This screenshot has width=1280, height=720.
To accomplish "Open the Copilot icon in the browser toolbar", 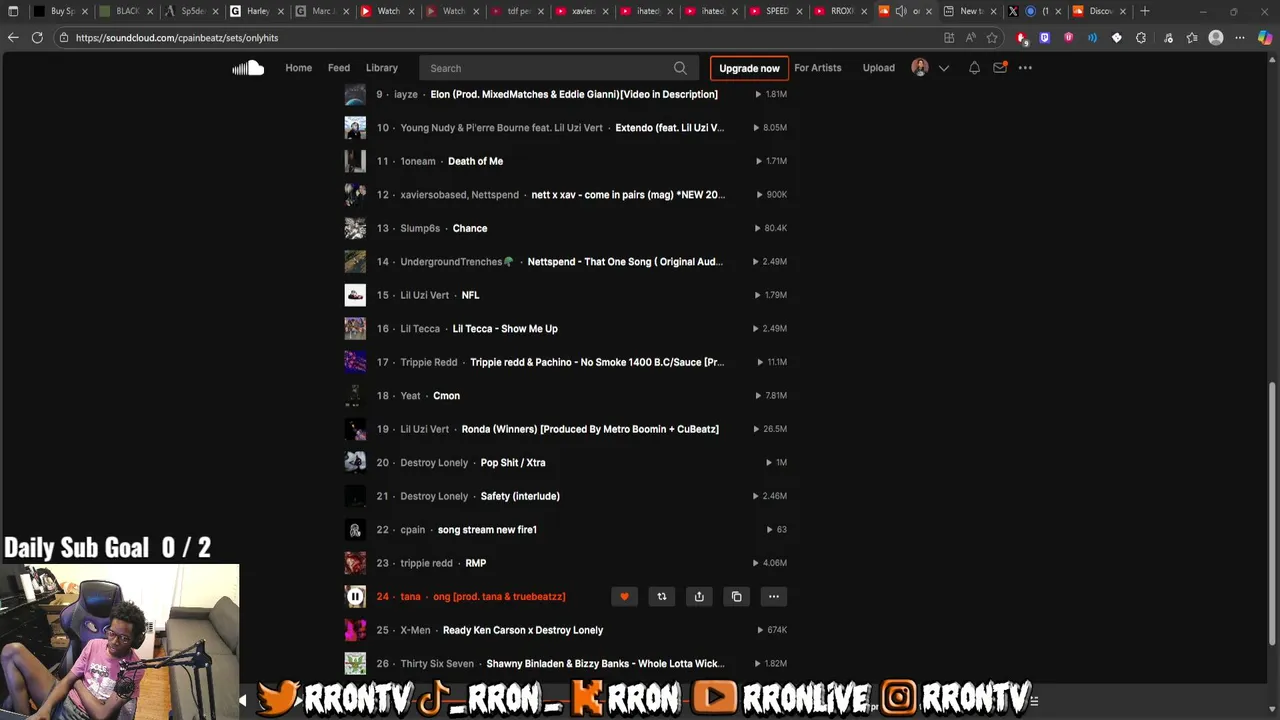I will [x=1265, y=37].
